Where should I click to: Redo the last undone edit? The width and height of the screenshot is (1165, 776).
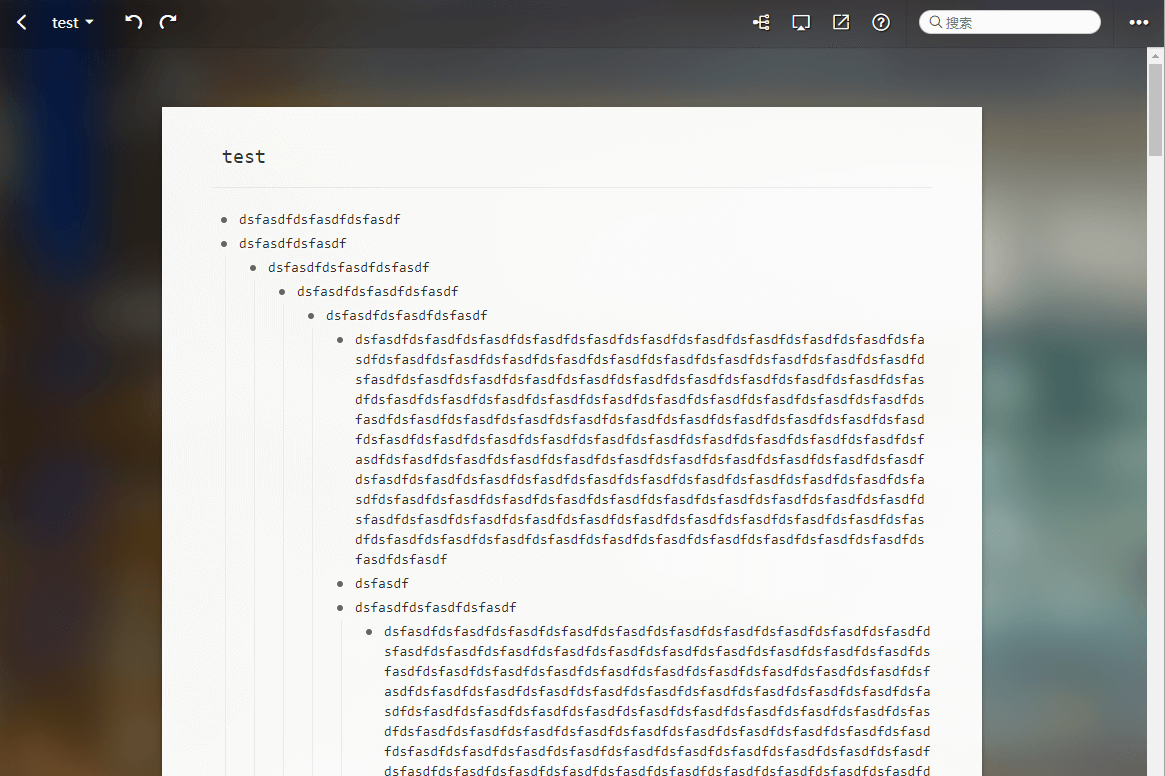168,22
